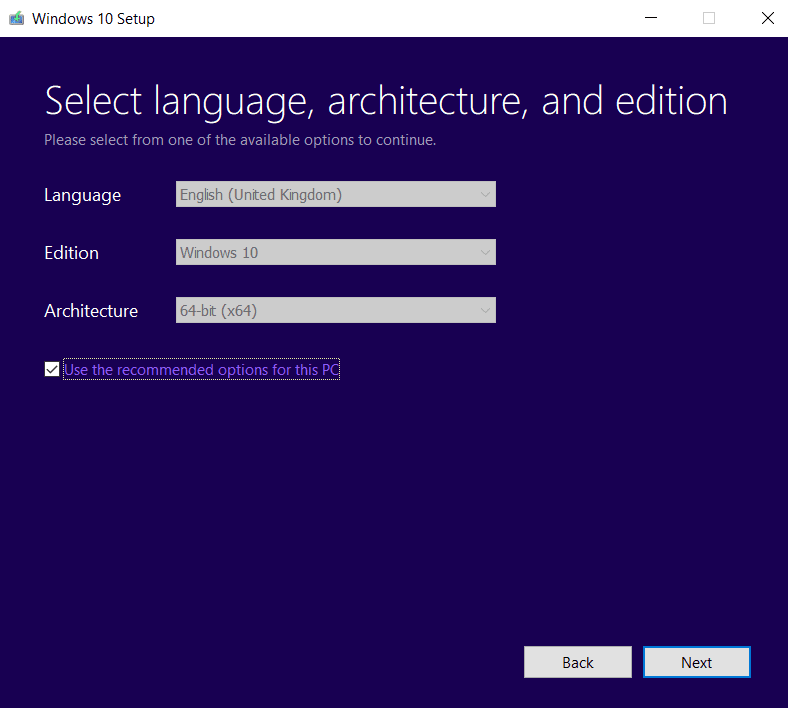Image resolution: width=788 pixels, height=708 pixels.
Task: Uncheck Use the recommended options checkbox
Action: point(52,369)
